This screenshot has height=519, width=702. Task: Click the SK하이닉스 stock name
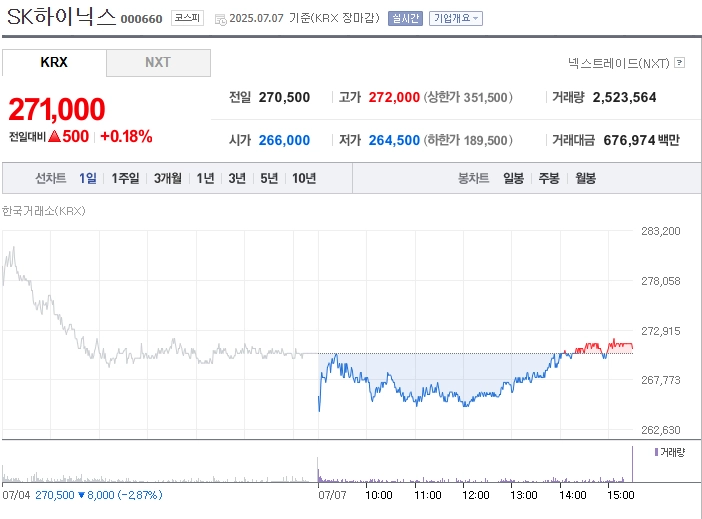click(61, 17)
